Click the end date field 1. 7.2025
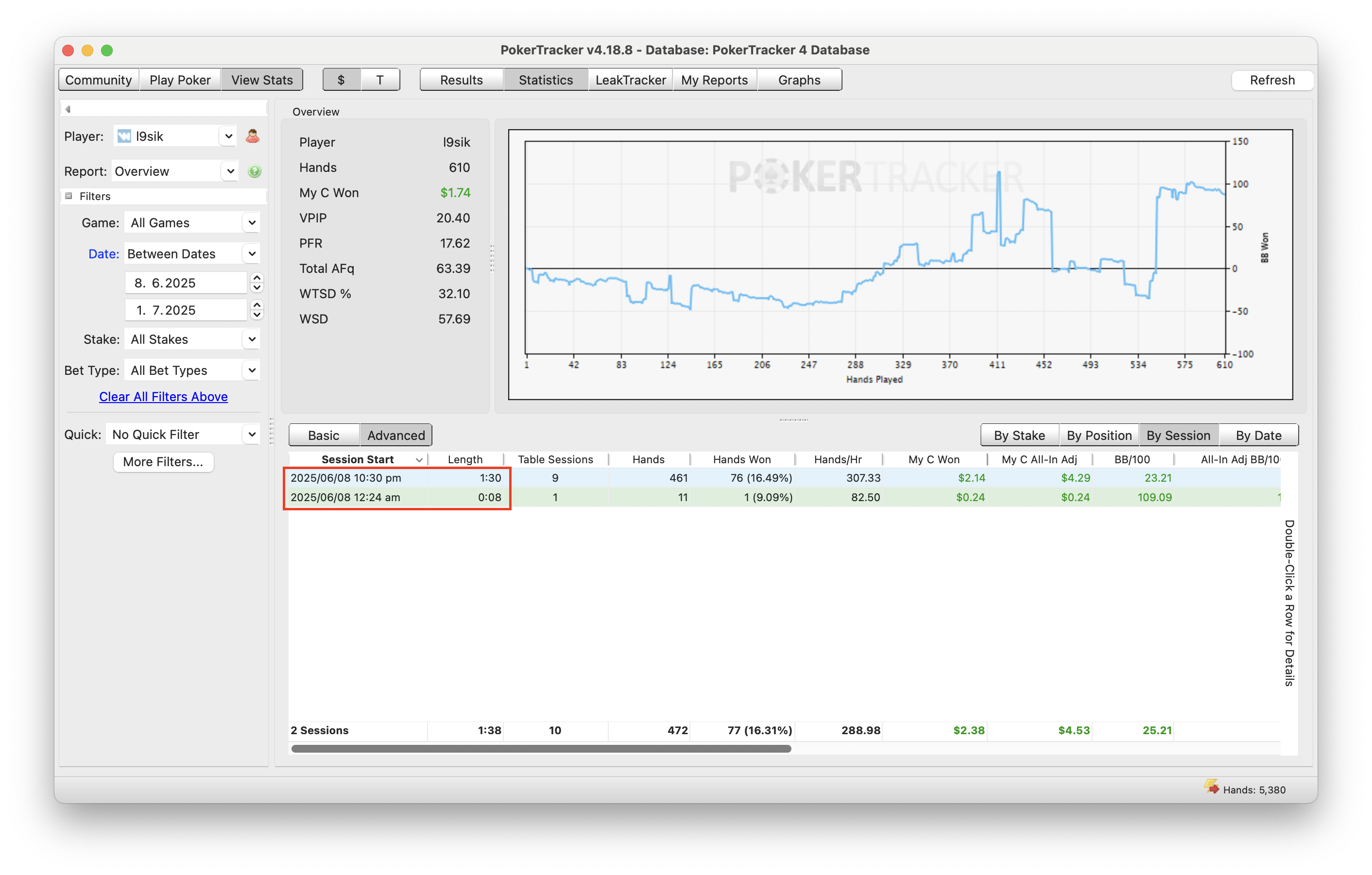Viewport: 1372px width, 875px height. (186, 310)
